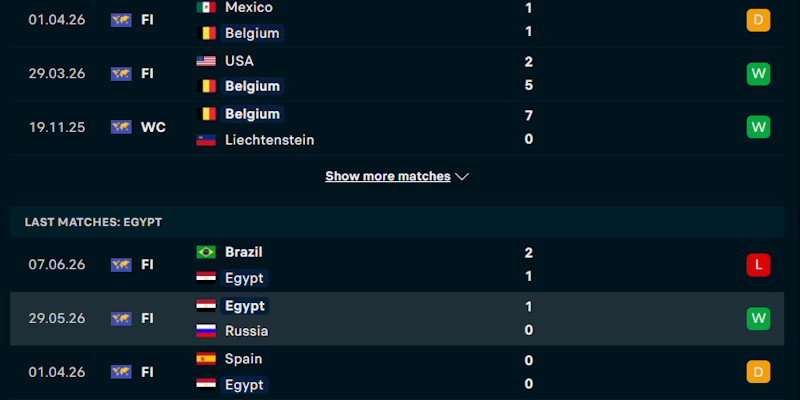
Task: Expand the list with the Show more matches chevron
Action: coord(462,177)
